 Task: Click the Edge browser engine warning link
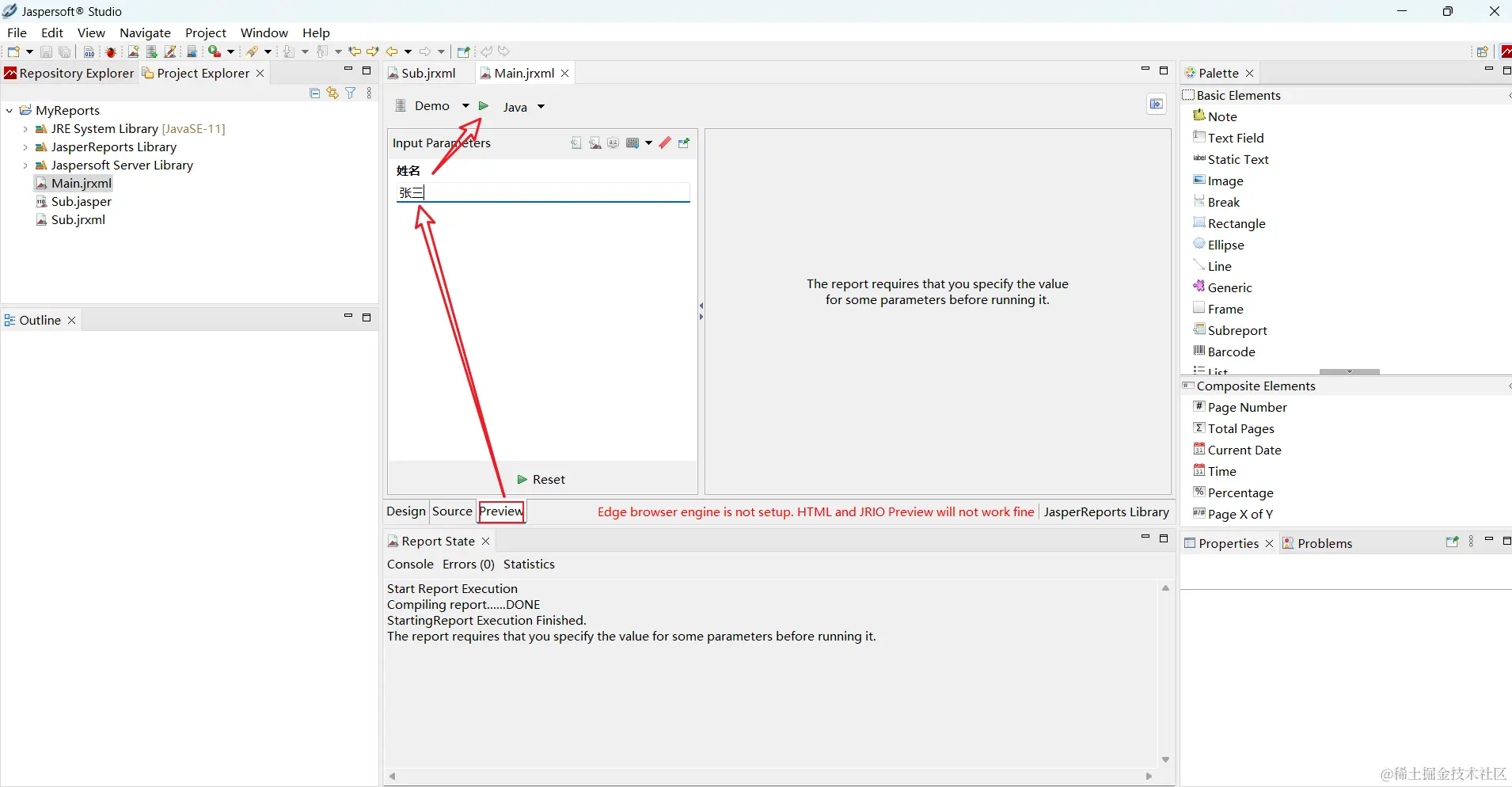815,511
